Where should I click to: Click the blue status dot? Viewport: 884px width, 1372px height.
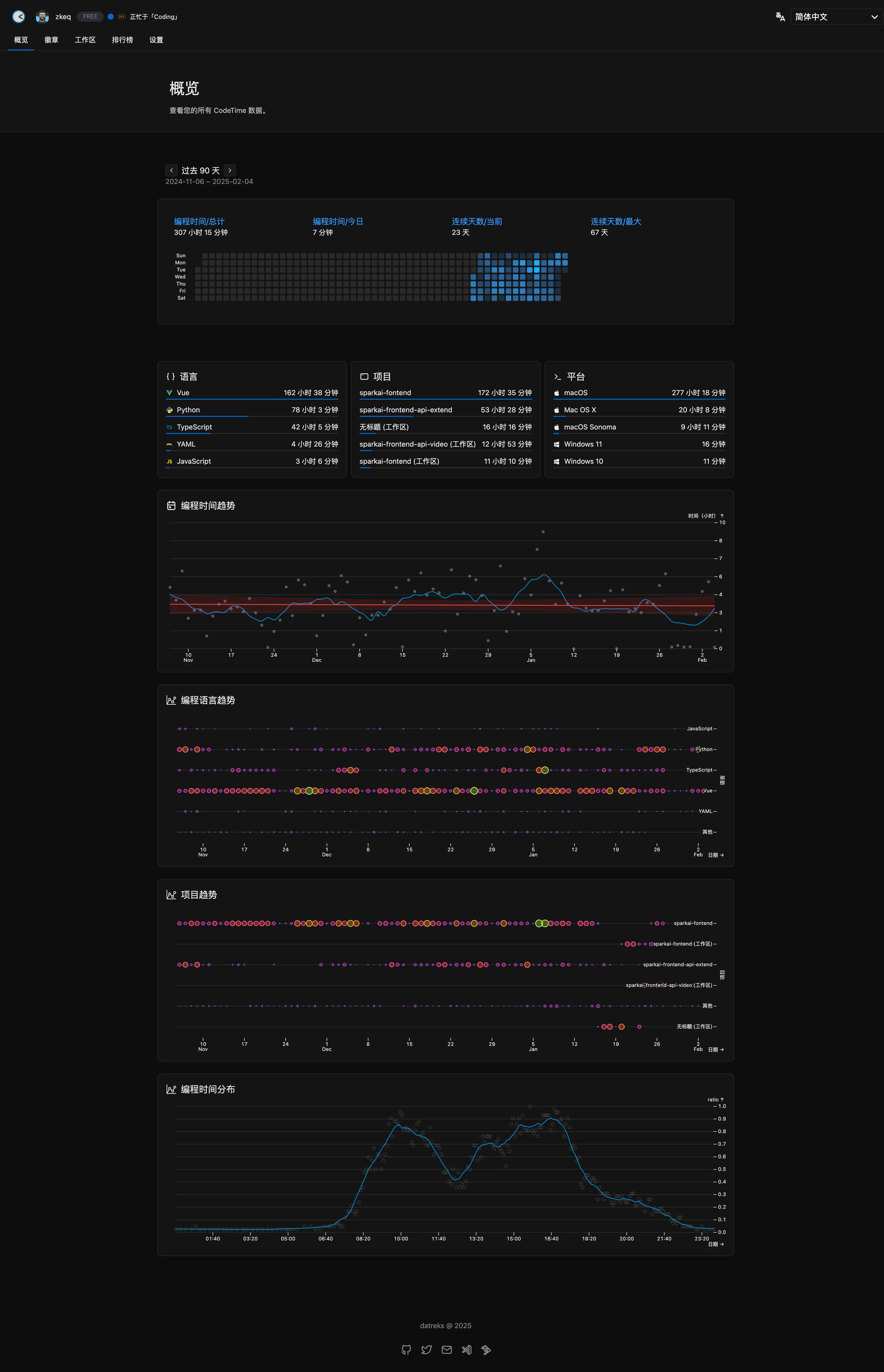pos(111,17)
